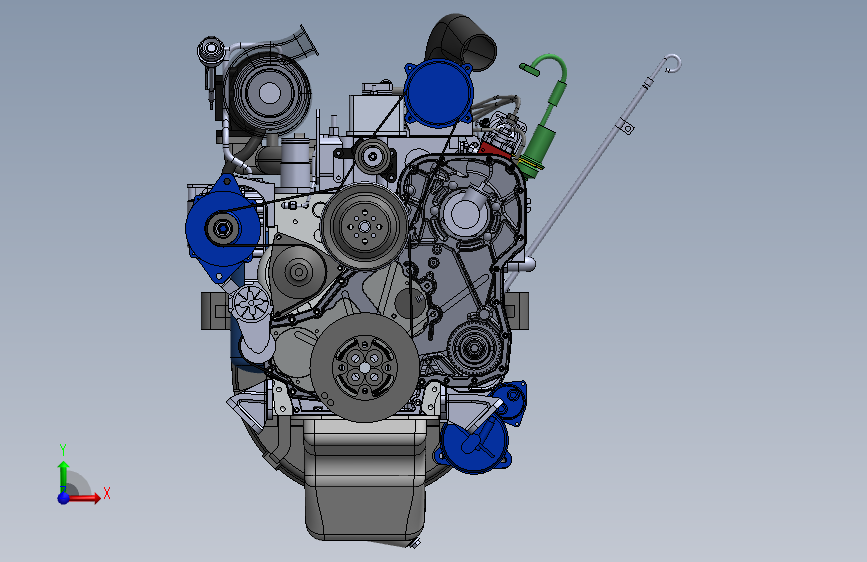Screen dimensions: 867x562
Task: Select the black air intake elbow
Action: (462, 42)
